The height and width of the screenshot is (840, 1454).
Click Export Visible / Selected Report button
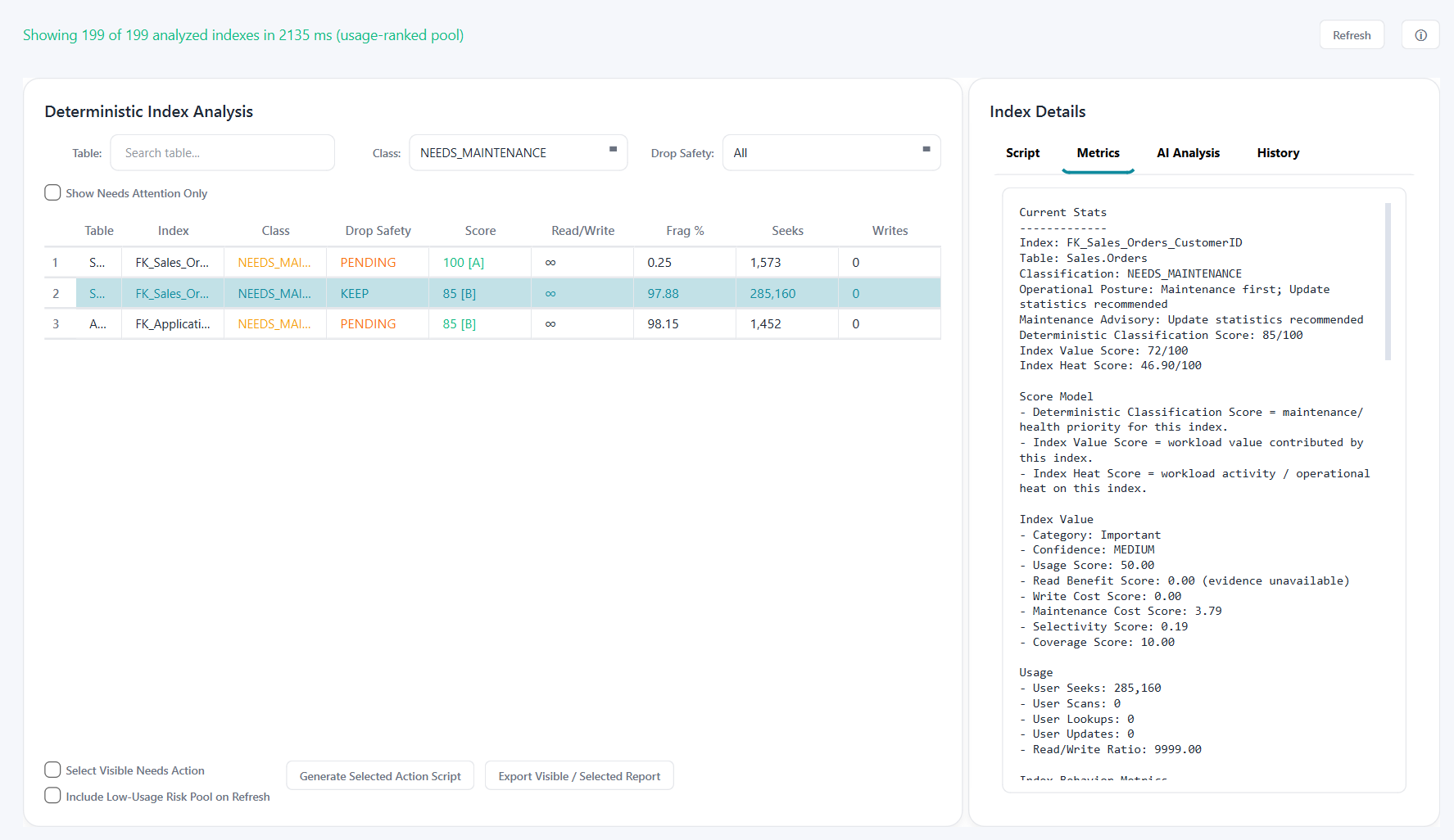(x=579, y=776)
